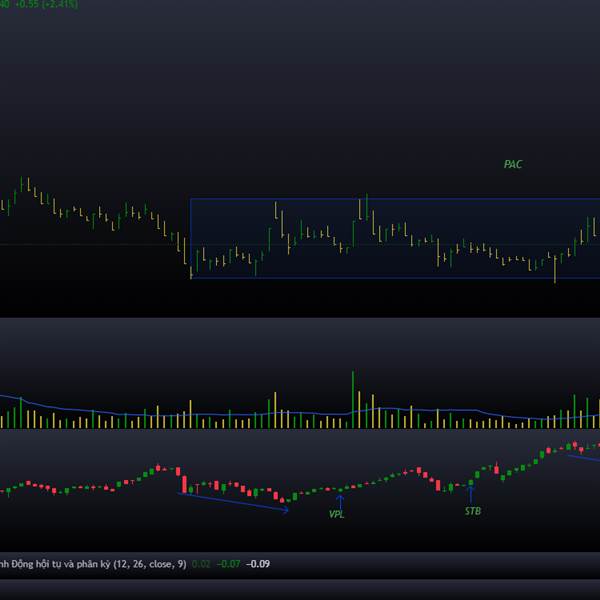Click the highest candle inside the blue rectangle
Viewport: 600px width, 600px height.
(x=366, y=207)
